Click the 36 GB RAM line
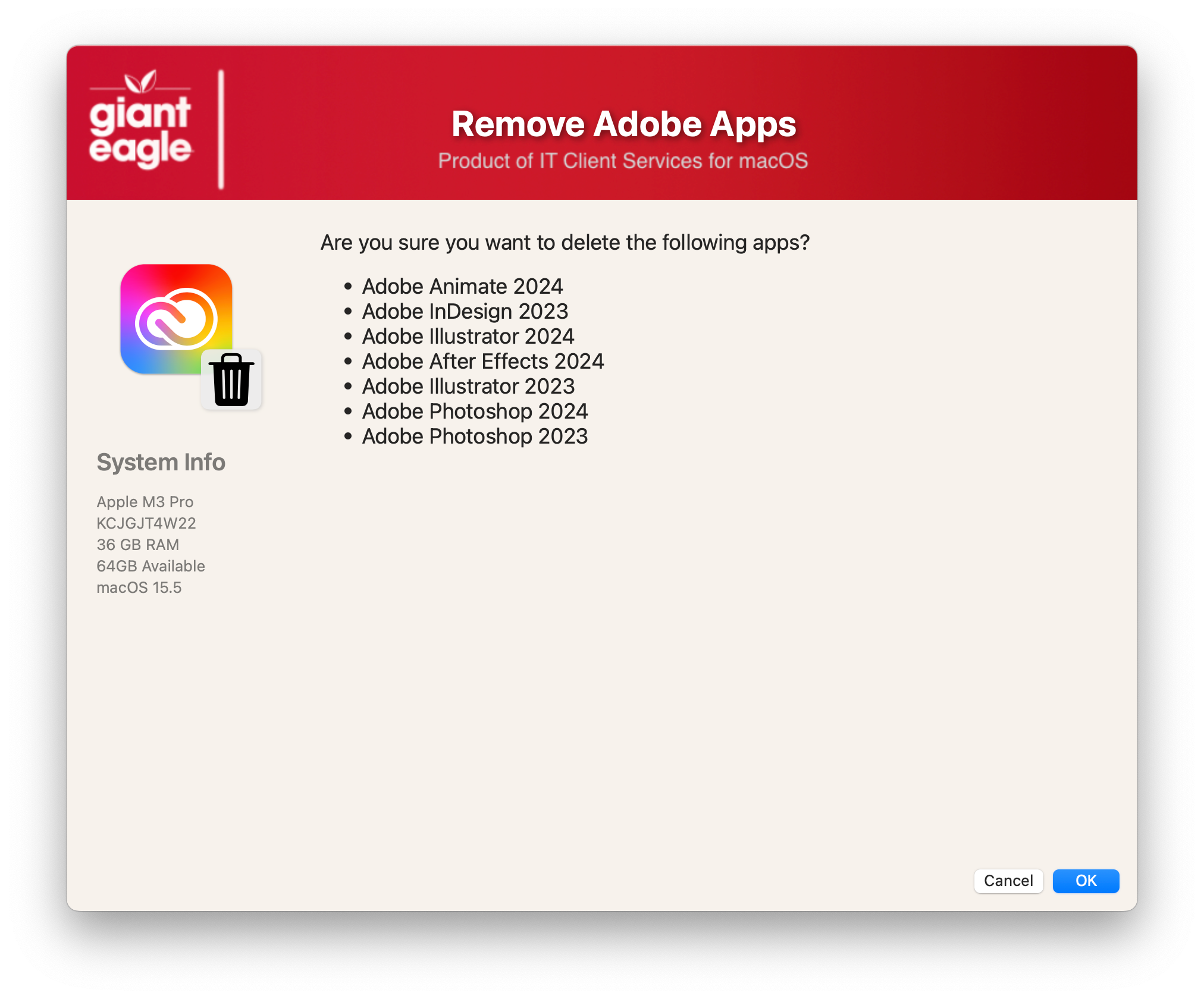Viewport: 1204px width, 999px height. coord(137,545)
